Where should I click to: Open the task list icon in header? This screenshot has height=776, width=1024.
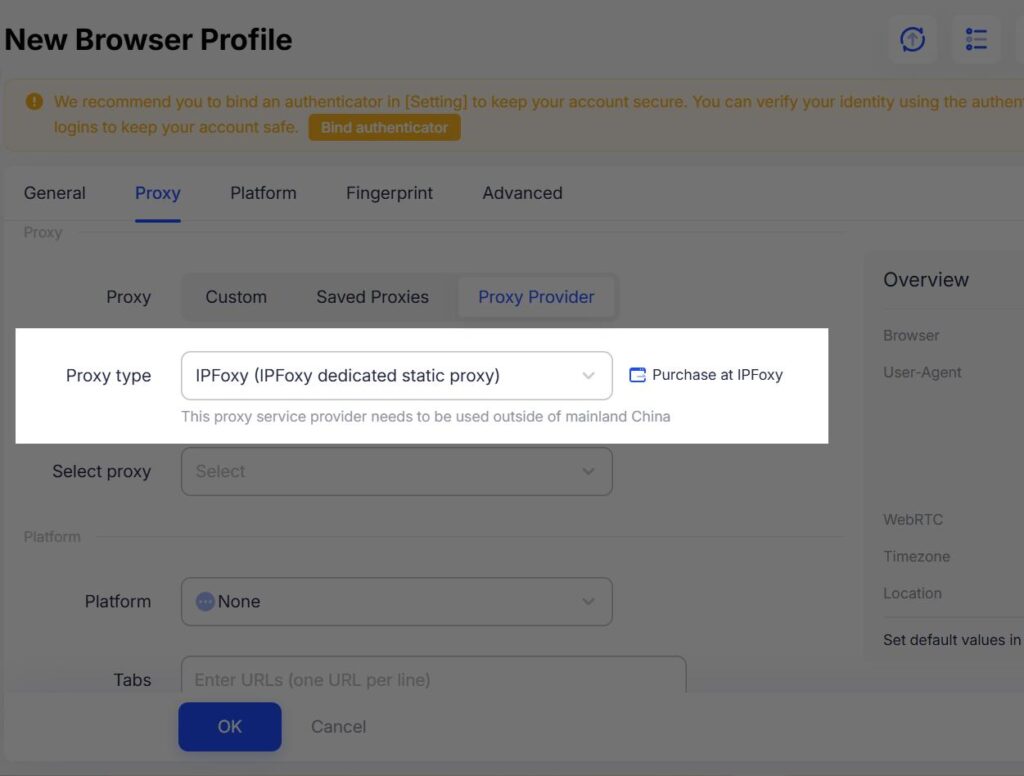(976, 40)
